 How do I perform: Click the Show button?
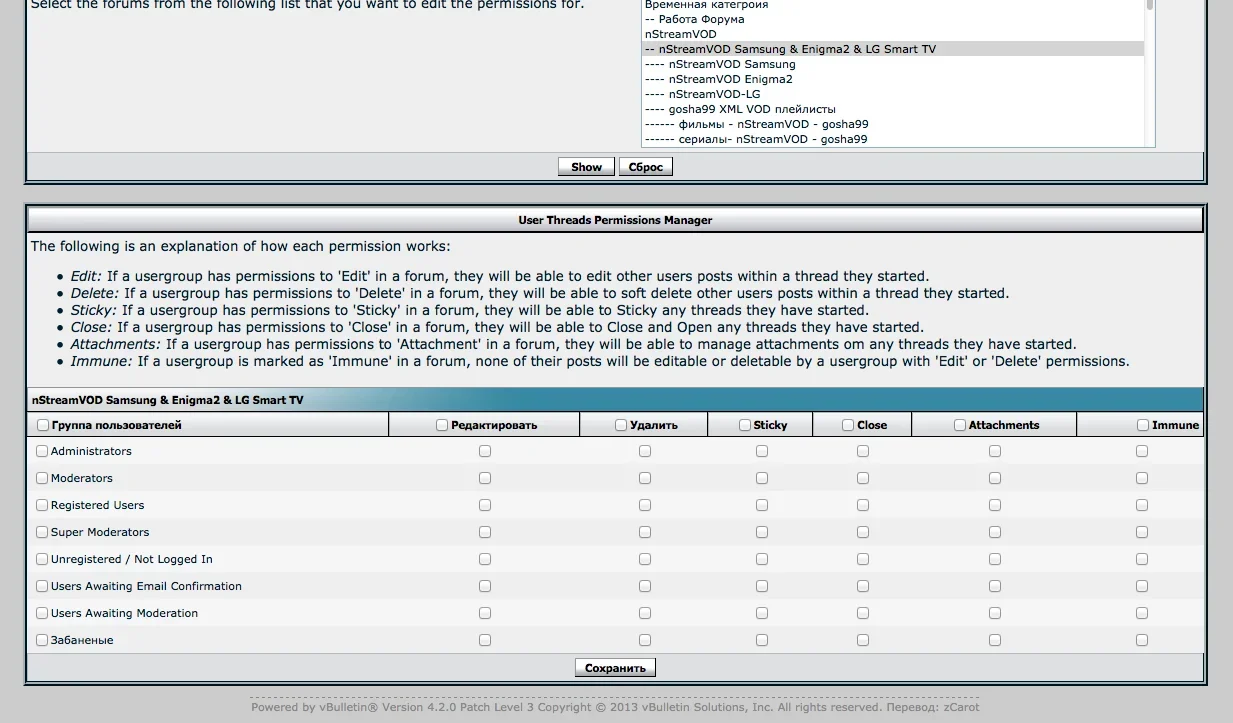[586, 167]
